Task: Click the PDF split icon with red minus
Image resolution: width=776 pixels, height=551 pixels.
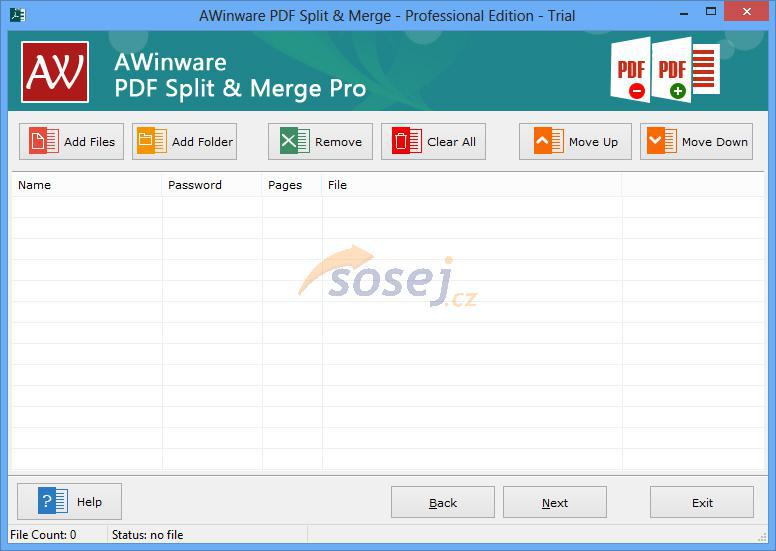Action: pos(630,69)
